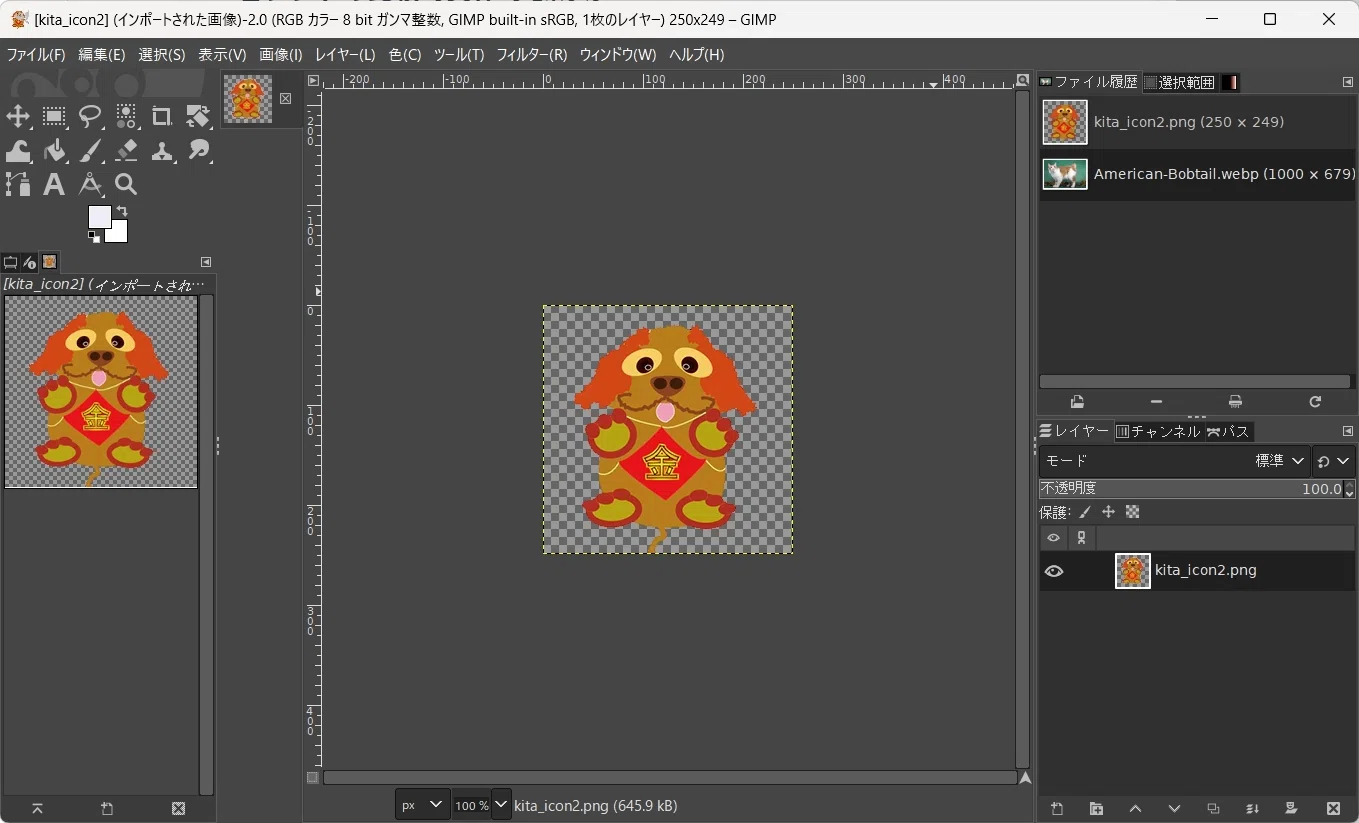Toggle lock alpha channel checkerboard icon
Screen dimensions: 1359x823
click(x=1132, y=512)
